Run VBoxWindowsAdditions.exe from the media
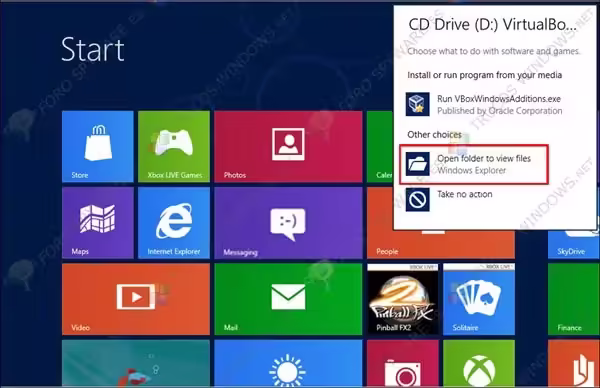This screenshot has height=388, width=600. pos(484,104)
